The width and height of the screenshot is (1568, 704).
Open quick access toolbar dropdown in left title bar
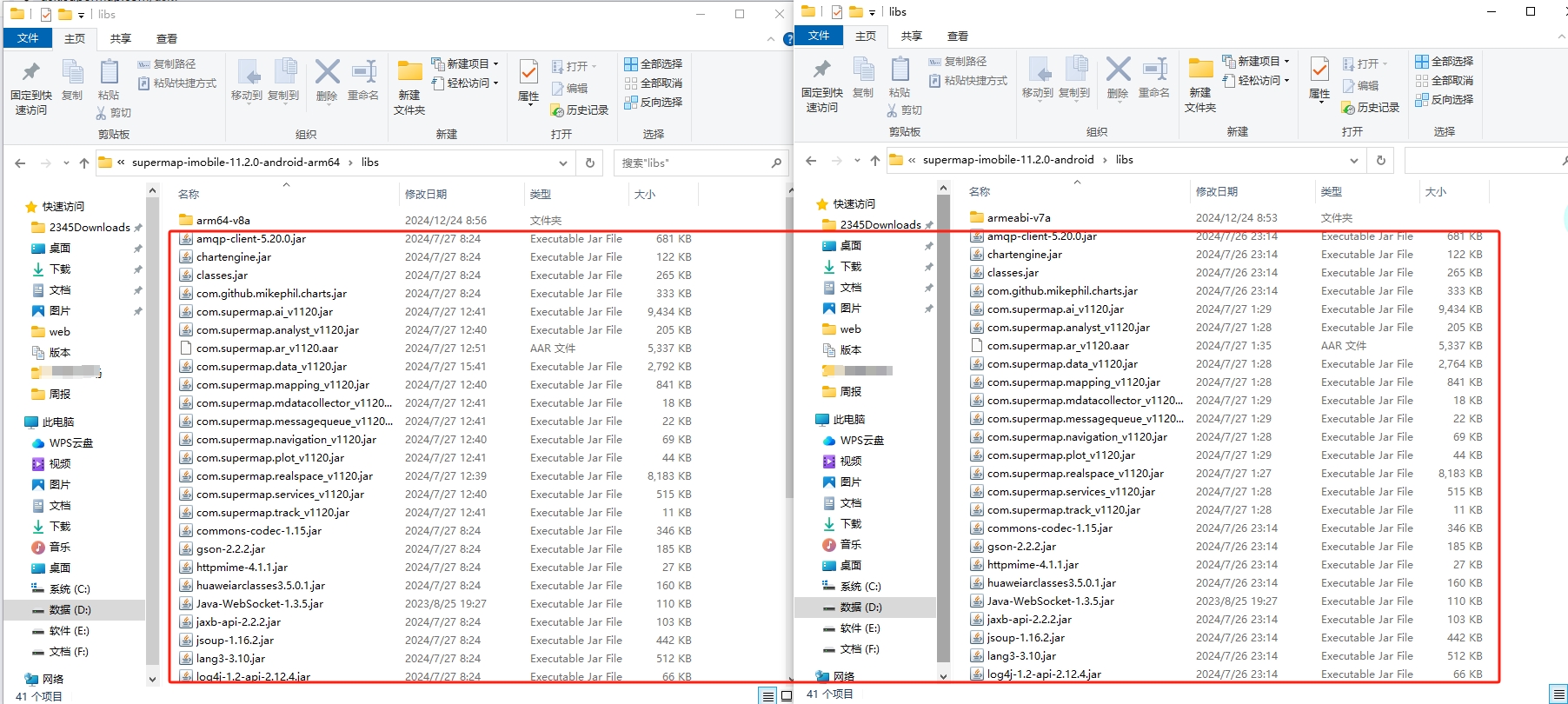click(81, 15)
